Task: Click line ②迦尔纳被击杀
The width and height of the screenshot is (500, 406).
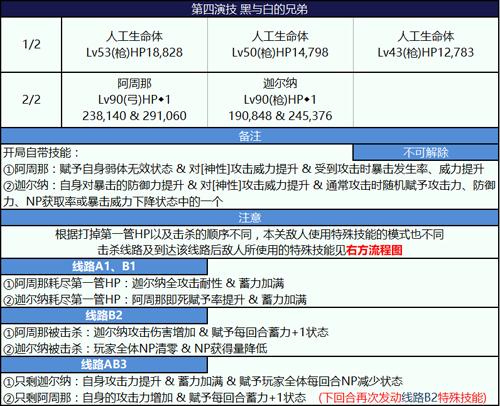Action: [x=135, y=349]
